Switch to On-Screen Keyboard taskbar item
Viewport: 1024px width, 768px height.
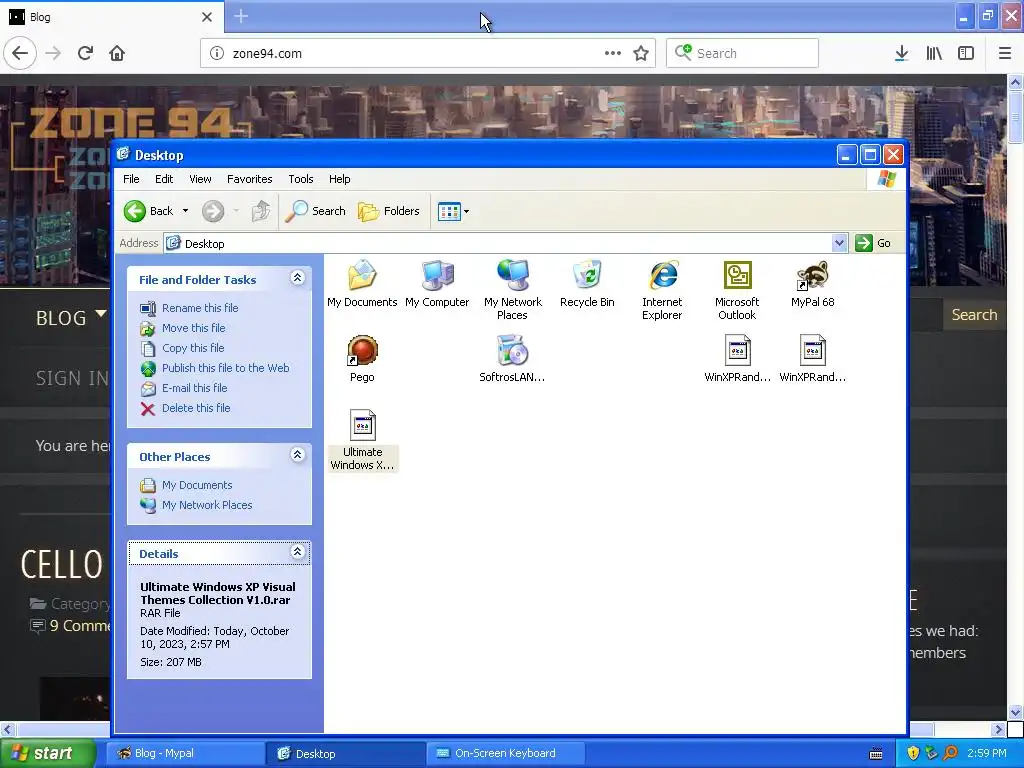(504, 753)
